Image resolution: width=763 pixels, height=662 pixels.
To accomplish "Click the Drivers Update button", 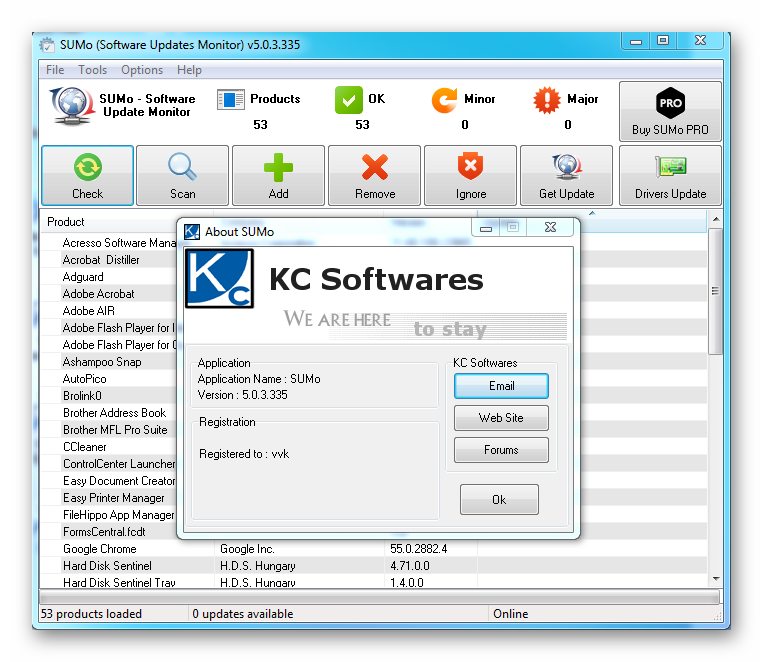I will [670, 175].
